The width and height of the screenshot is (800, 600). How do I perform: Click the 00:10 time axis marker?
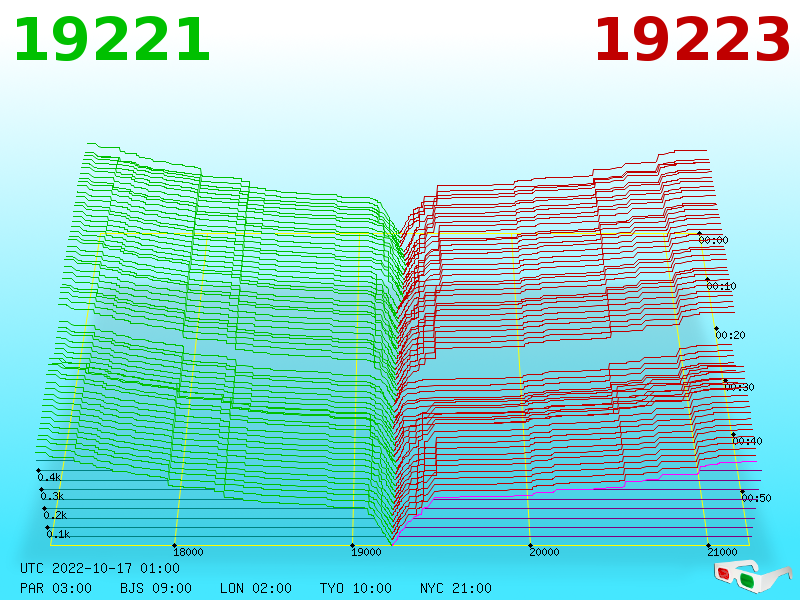pyautogui.click(x=721, y=286)
